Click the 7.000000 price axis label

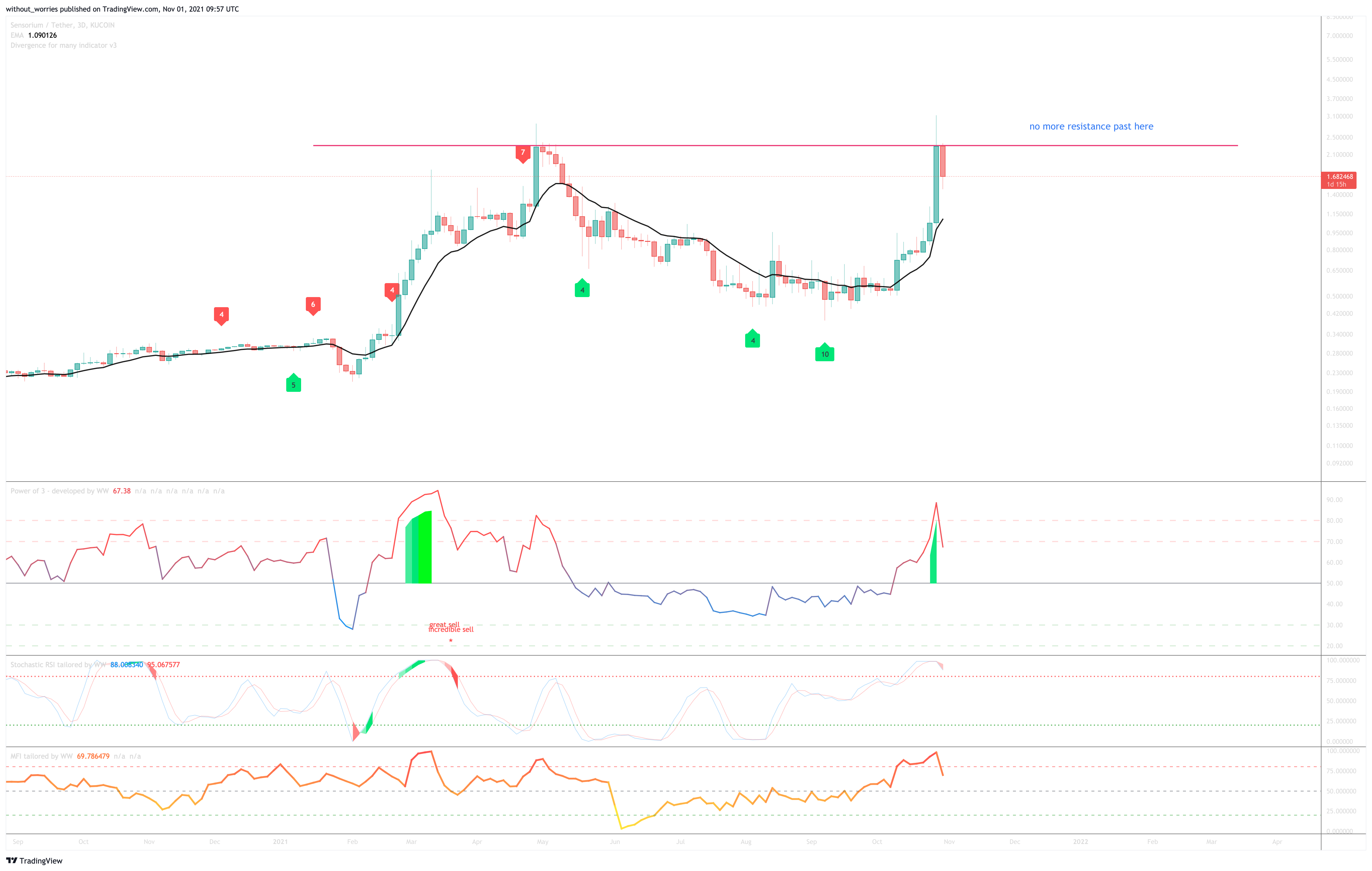coord(1340,36)
